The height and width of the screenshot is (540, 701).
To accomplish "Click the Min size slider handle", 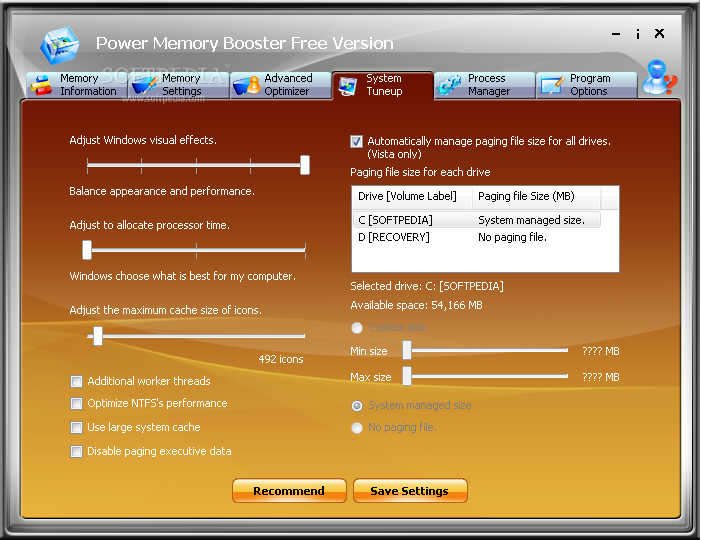I will point(407,350).
